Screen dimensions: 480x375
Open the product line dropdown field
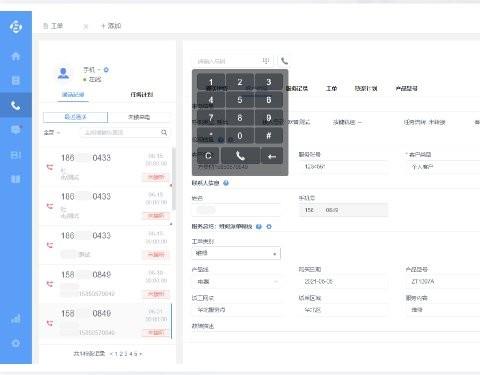(x=236, y=282)
